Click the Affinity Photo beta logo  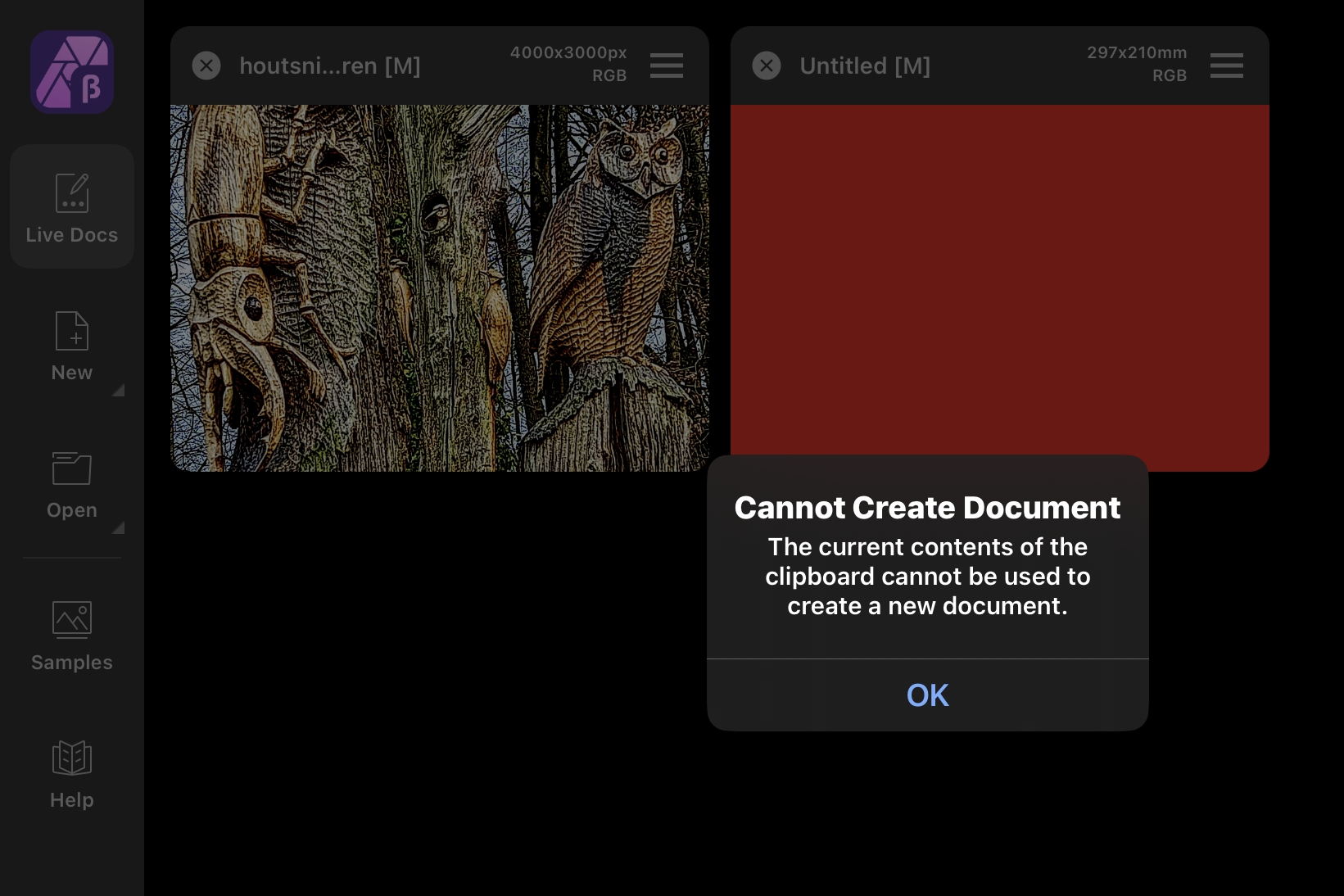[x=72, y=72]
